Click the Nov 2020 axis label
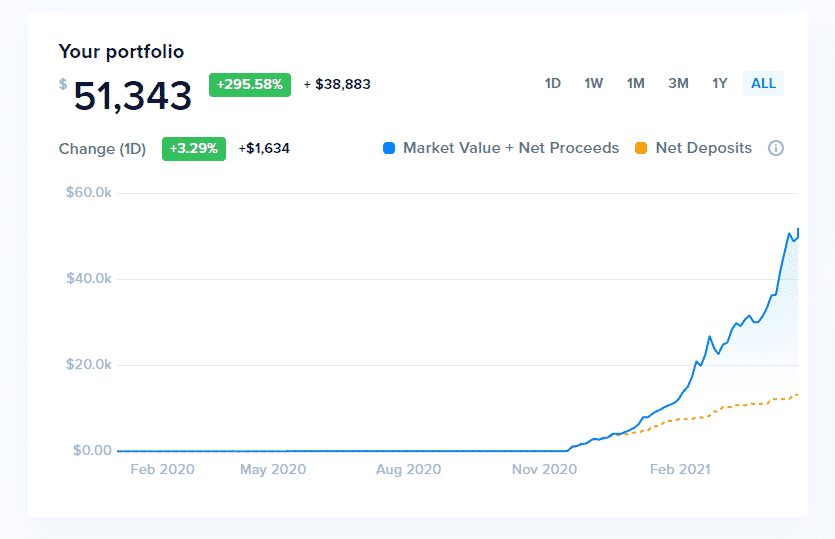Viewport: 835px width, 539px height. coord(544,468)
